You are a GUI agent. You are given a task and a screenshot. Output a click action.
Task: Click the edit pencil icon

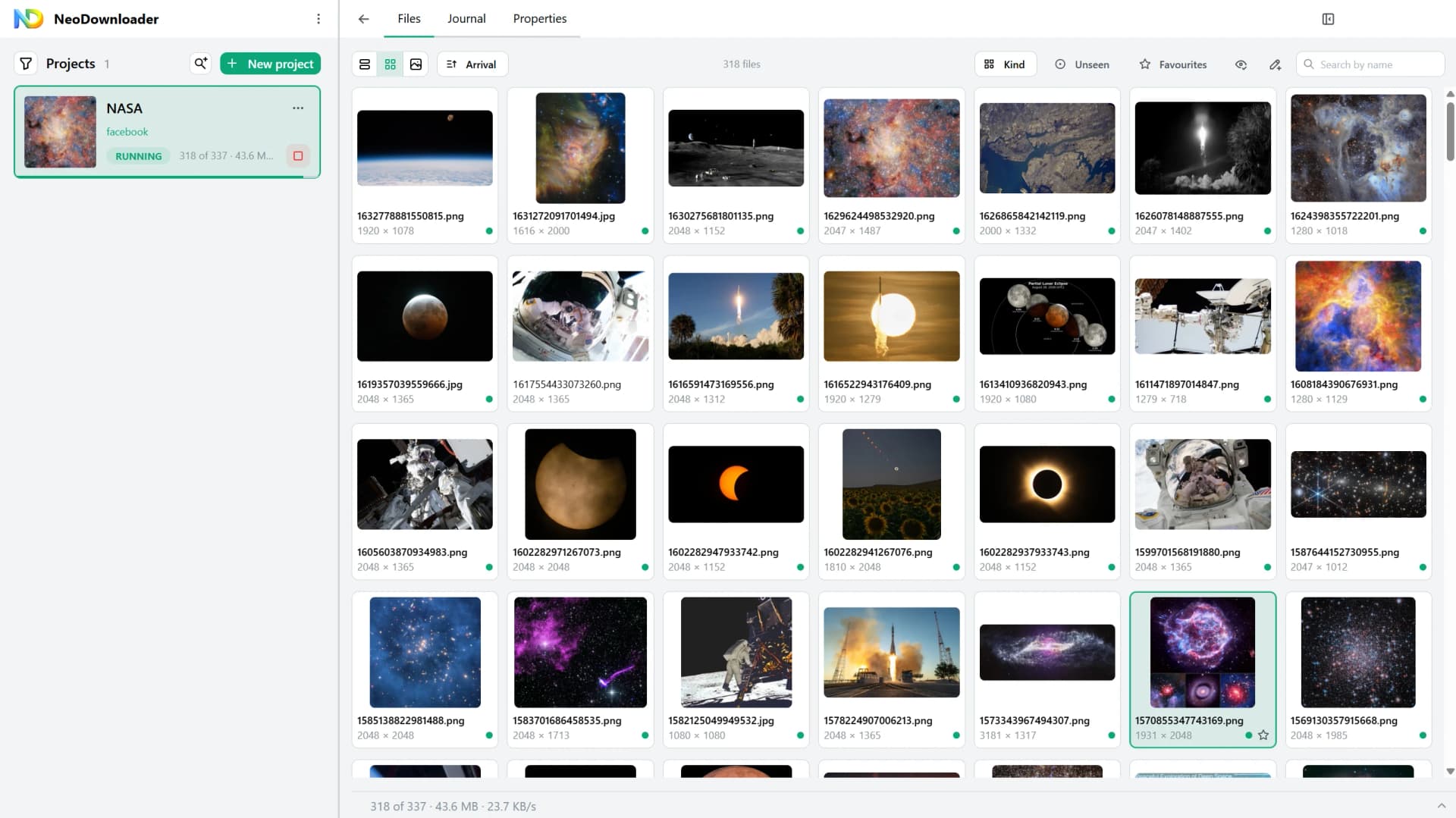(1276, 64)
